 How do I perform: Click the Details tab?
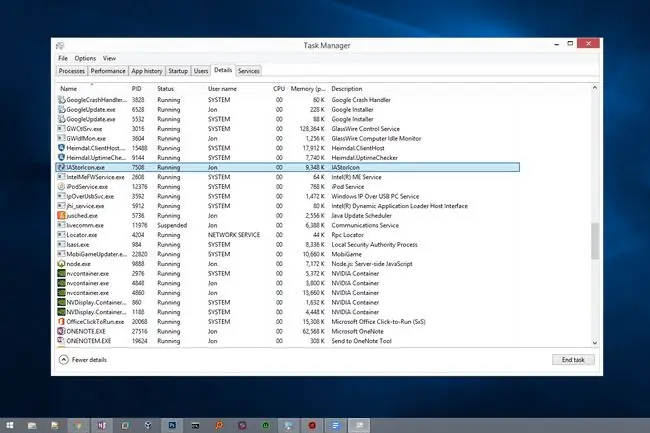tap(223, 70)
